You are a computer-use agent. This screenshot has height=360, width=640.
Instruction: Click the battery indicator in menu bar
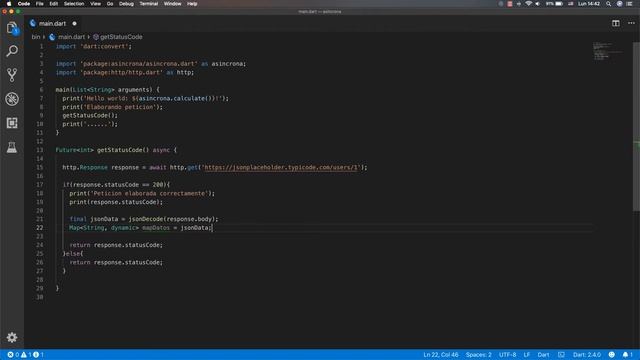[x=555, y=4]
